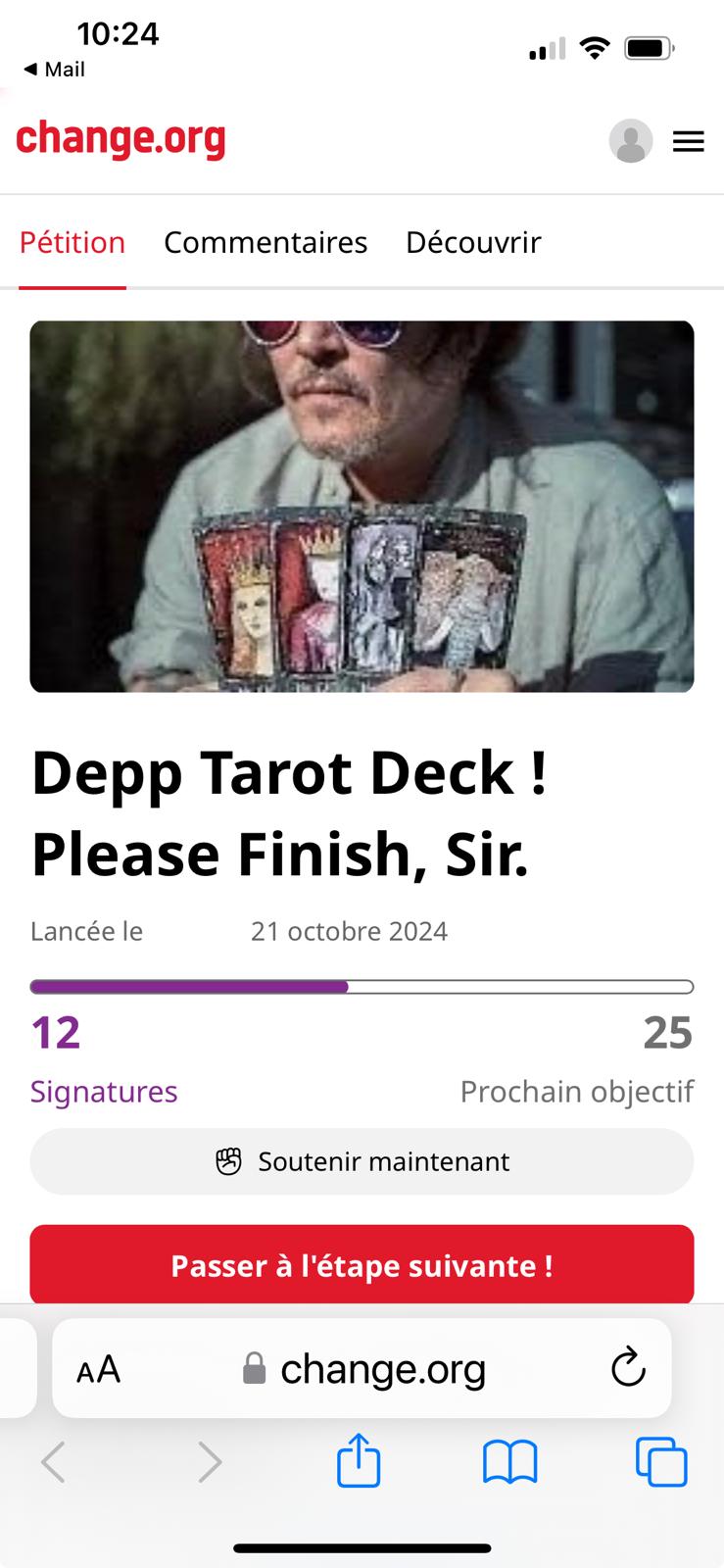
Task: Tap the purple signature progress bar
Action: click(362, 987)
